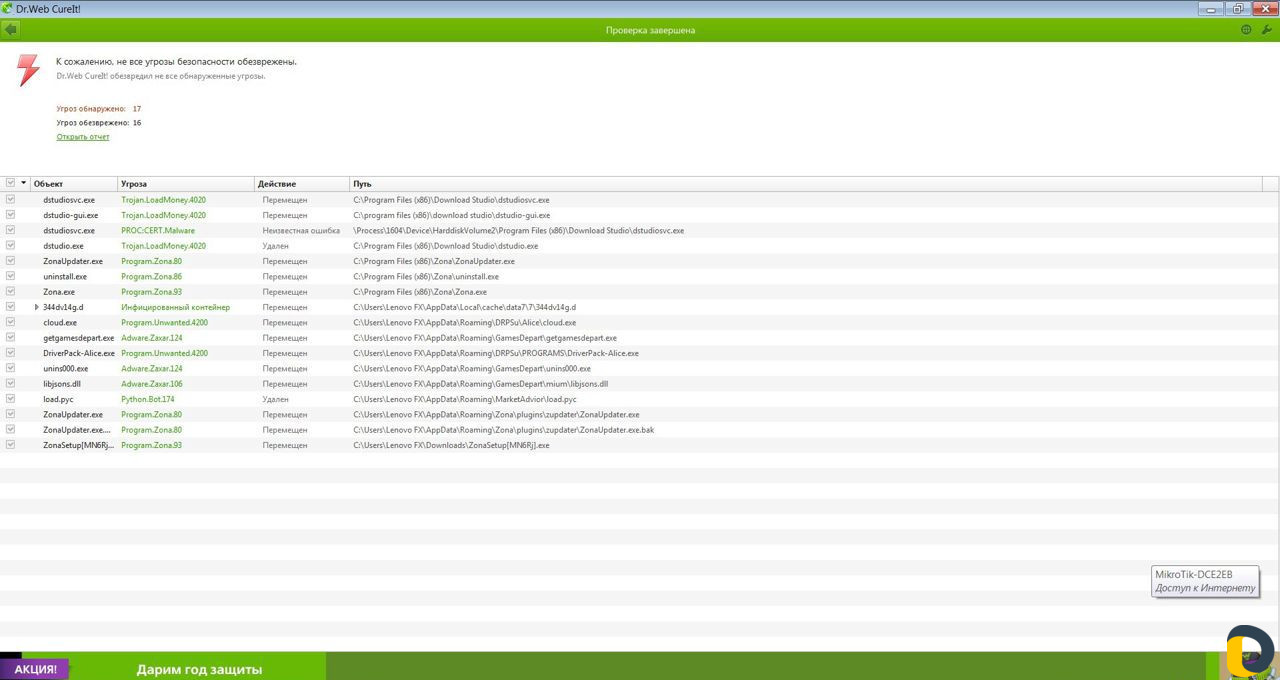Toggle the select-all header checkbox
Image resolution: width=1280 pixels, height=680 pixels.
point(10,183)
